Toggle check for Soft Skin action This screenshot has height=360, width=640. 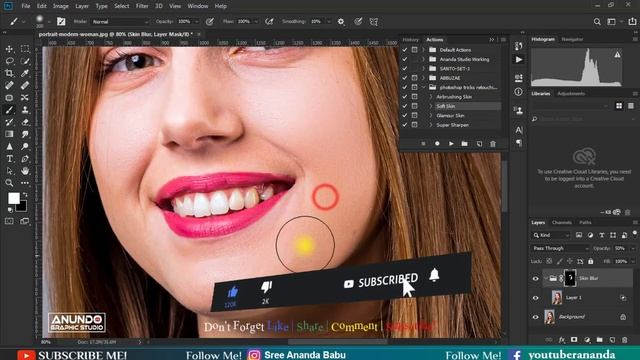(x=404, y=106)
